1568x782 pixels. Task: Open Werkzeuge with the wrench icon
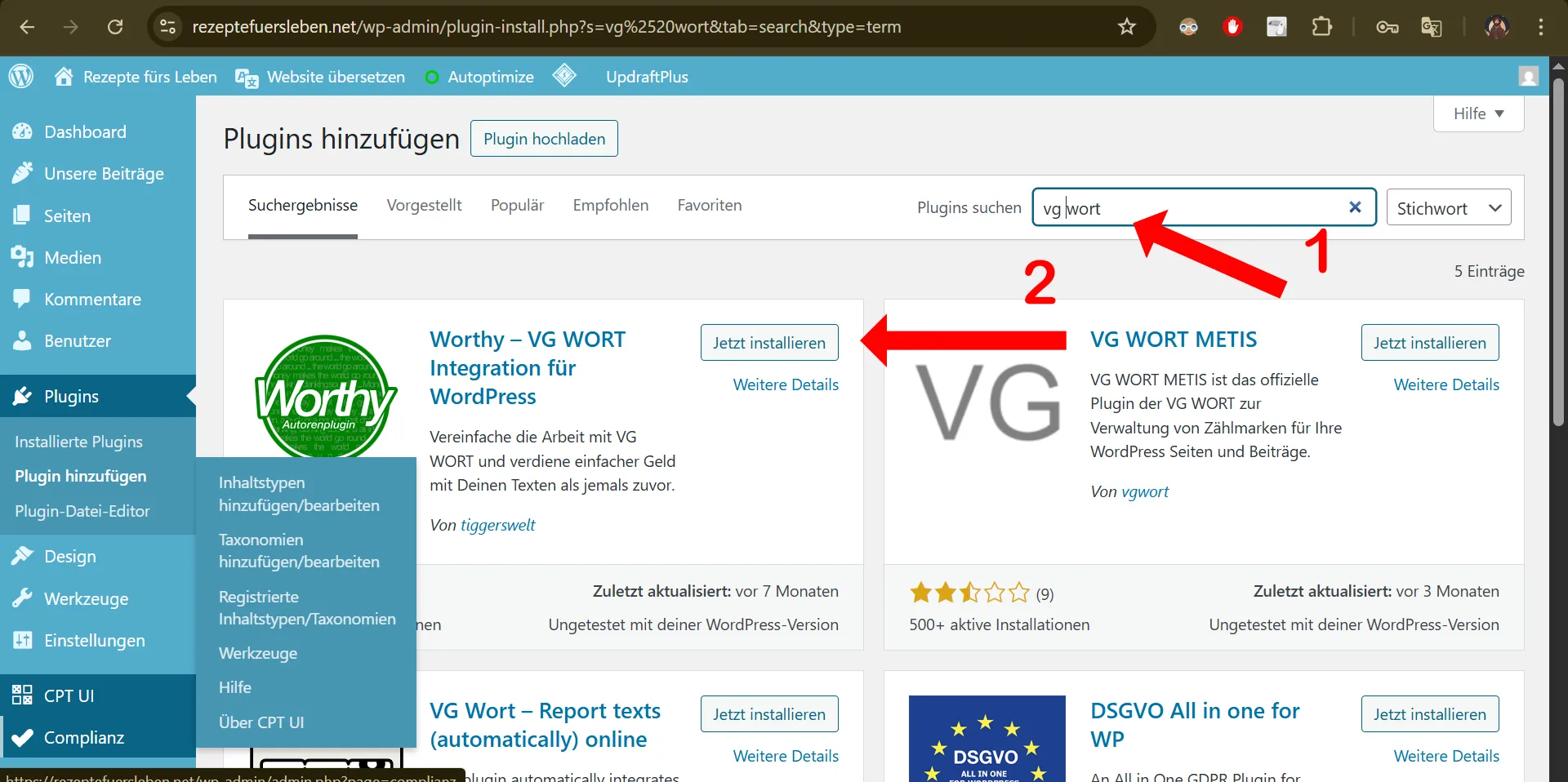coord(22,598)
